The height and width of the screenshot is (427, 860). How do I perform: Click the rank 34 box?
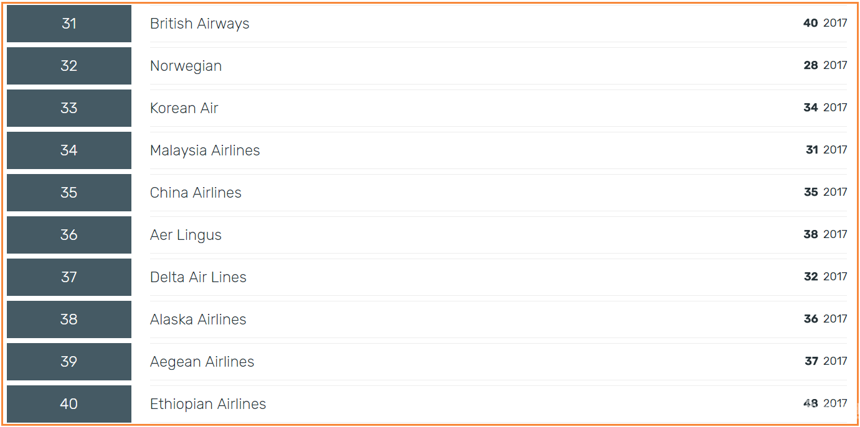(69, 150)
